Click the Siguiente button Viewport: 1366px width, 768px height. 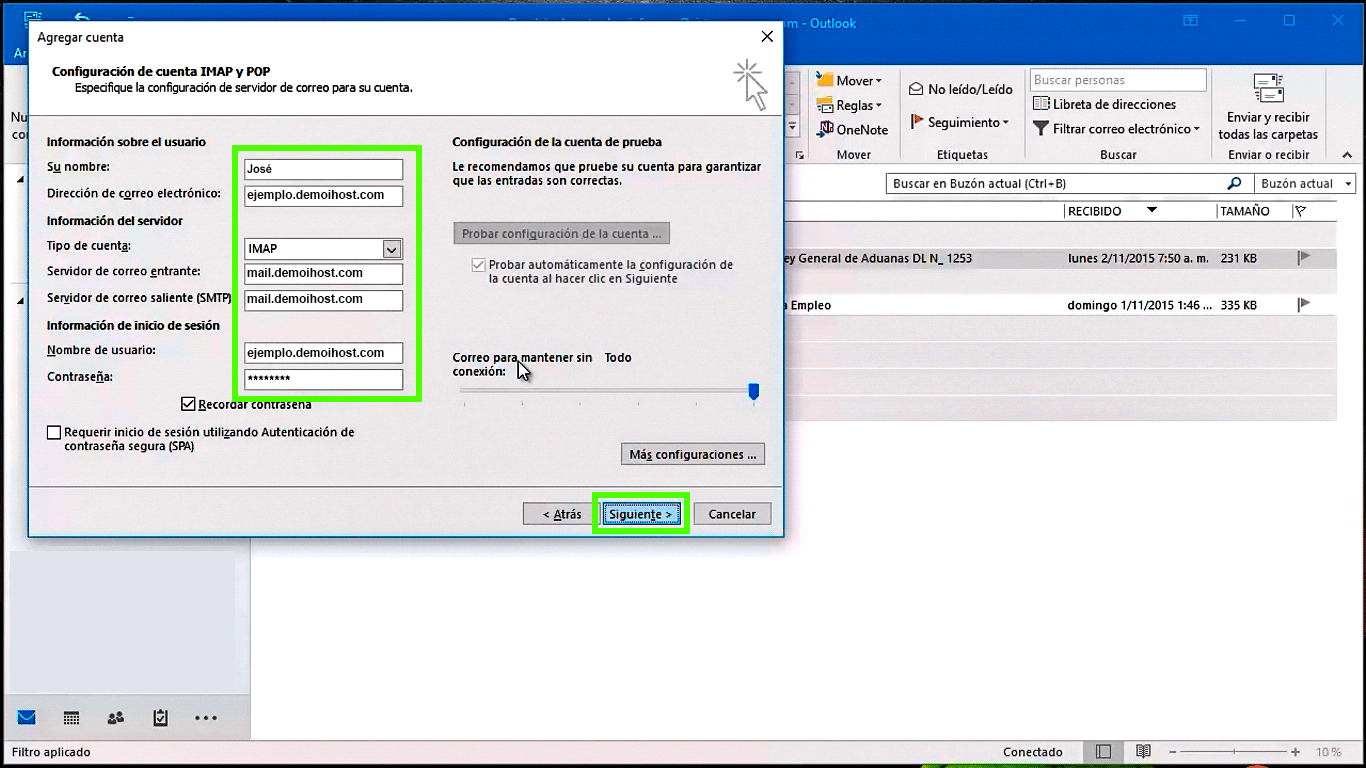click(640, 514)
